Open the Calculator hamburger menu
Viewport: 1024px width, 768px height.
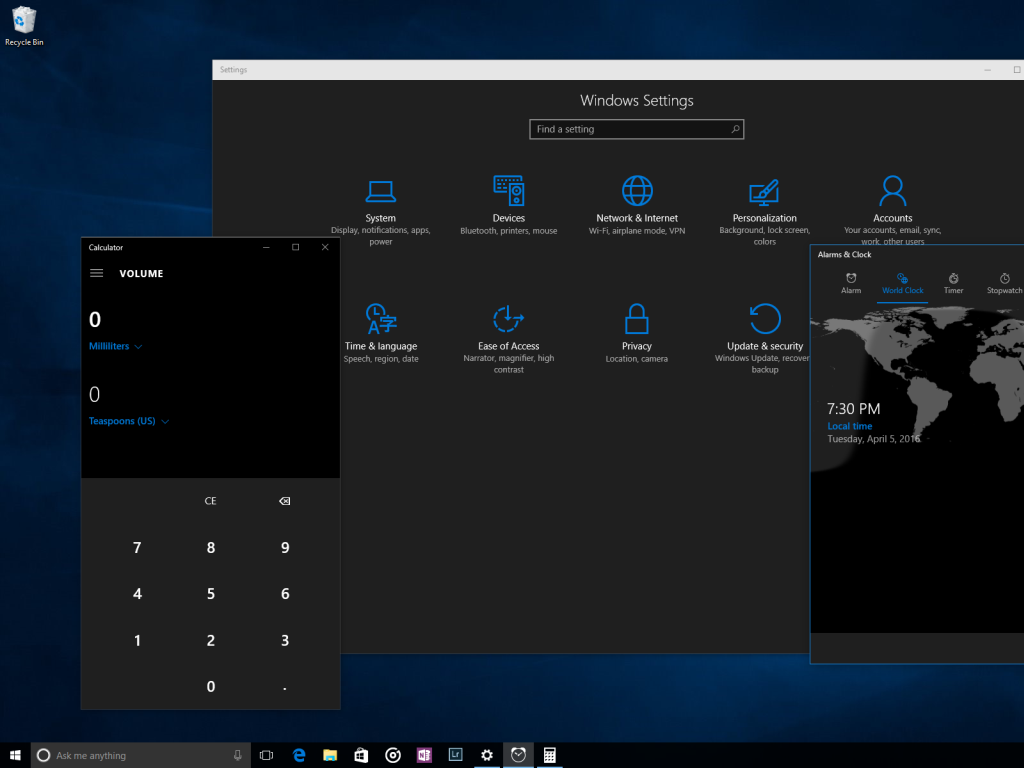97,273
